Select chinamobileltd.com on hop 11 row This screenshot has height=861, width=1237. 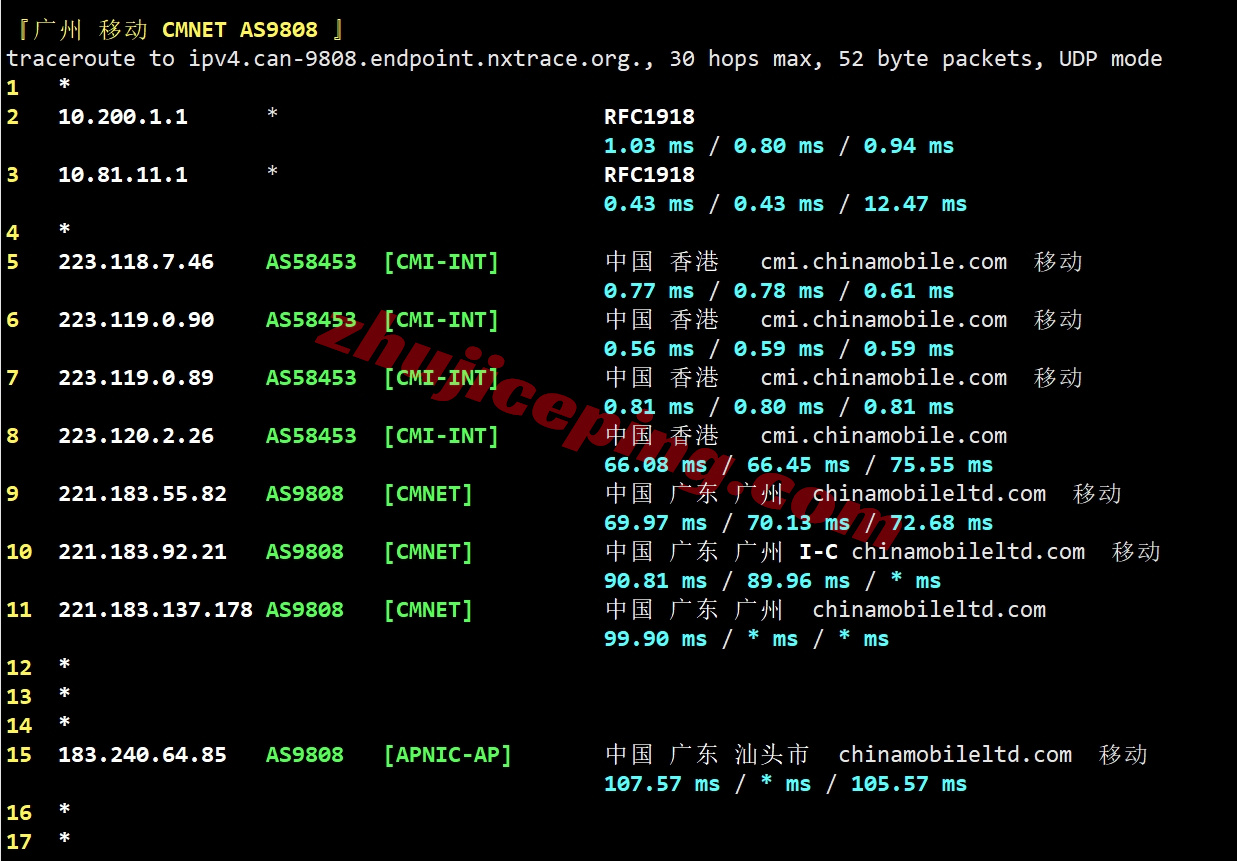929,610
